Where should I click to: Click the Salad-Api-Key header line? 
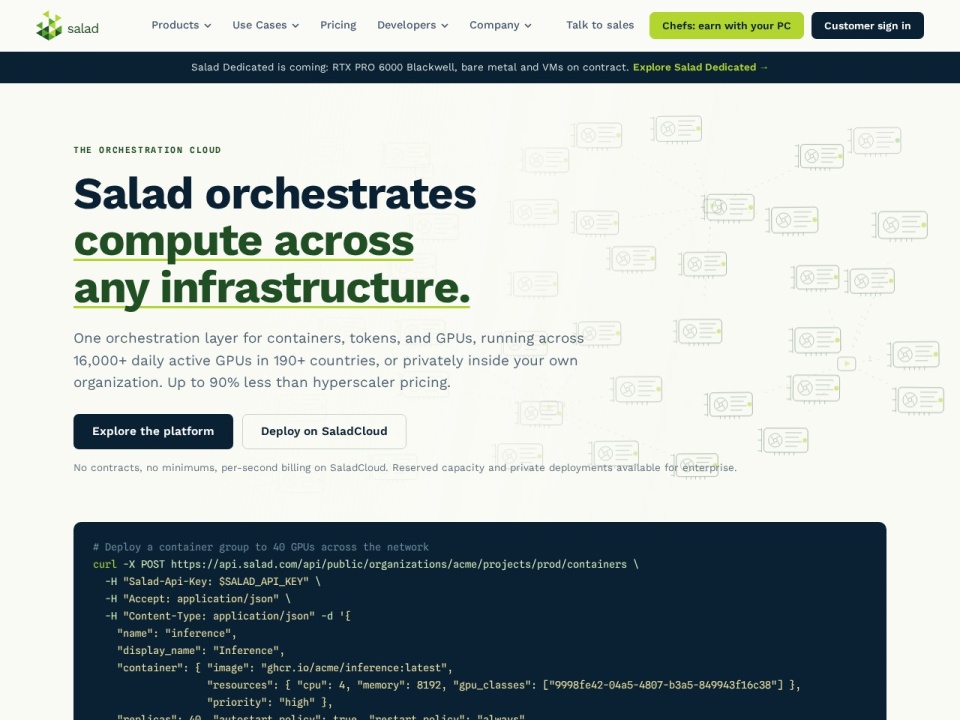coord(212,582)
